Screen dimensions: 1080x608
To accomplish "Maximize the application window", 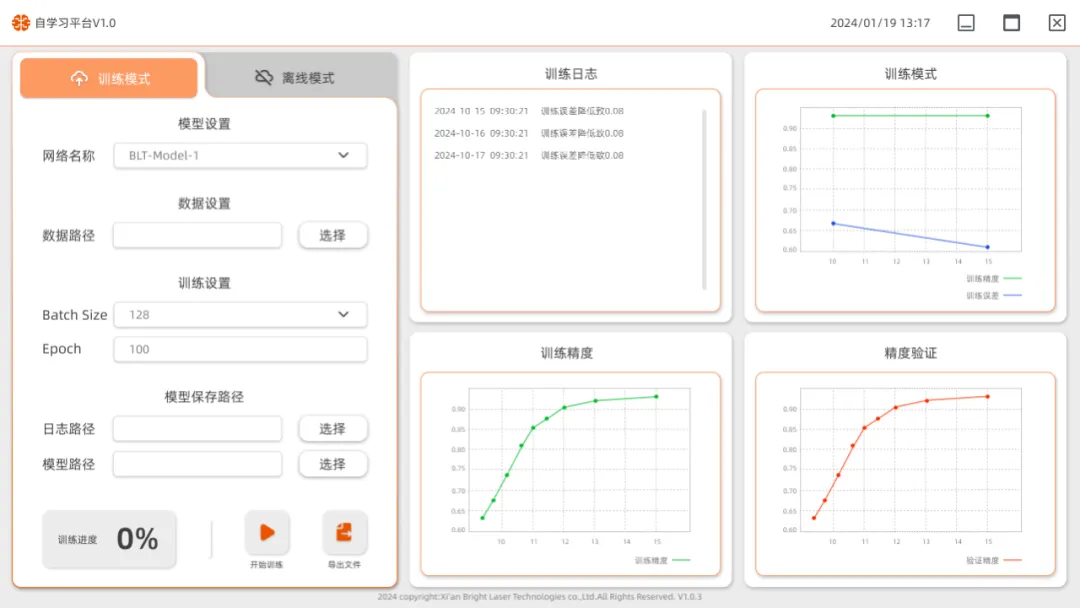I will (x=1011, y=23).
